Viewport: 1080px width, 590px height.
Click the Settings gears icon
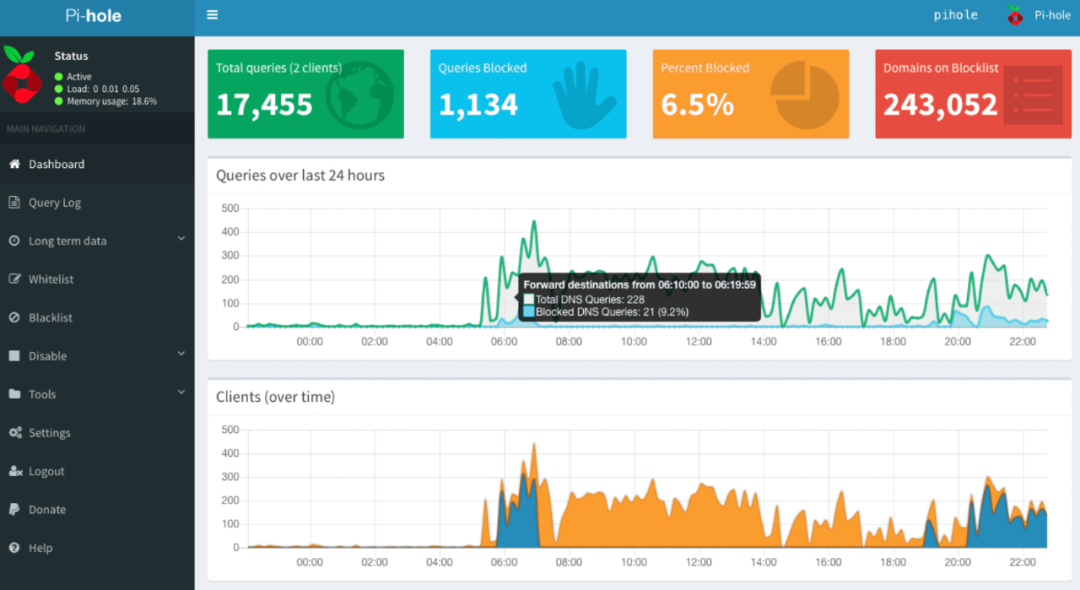15,432
